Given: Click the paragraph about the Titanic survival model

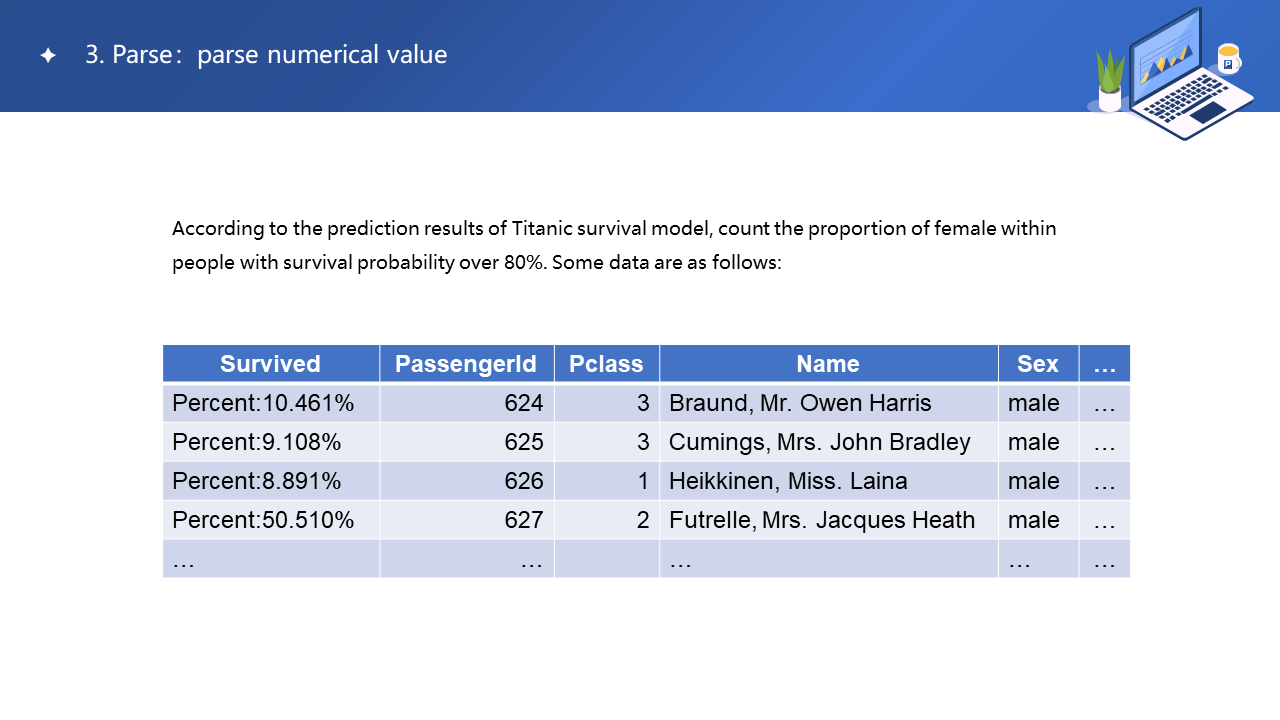Looking at the screenshot, I should (614, 246).
